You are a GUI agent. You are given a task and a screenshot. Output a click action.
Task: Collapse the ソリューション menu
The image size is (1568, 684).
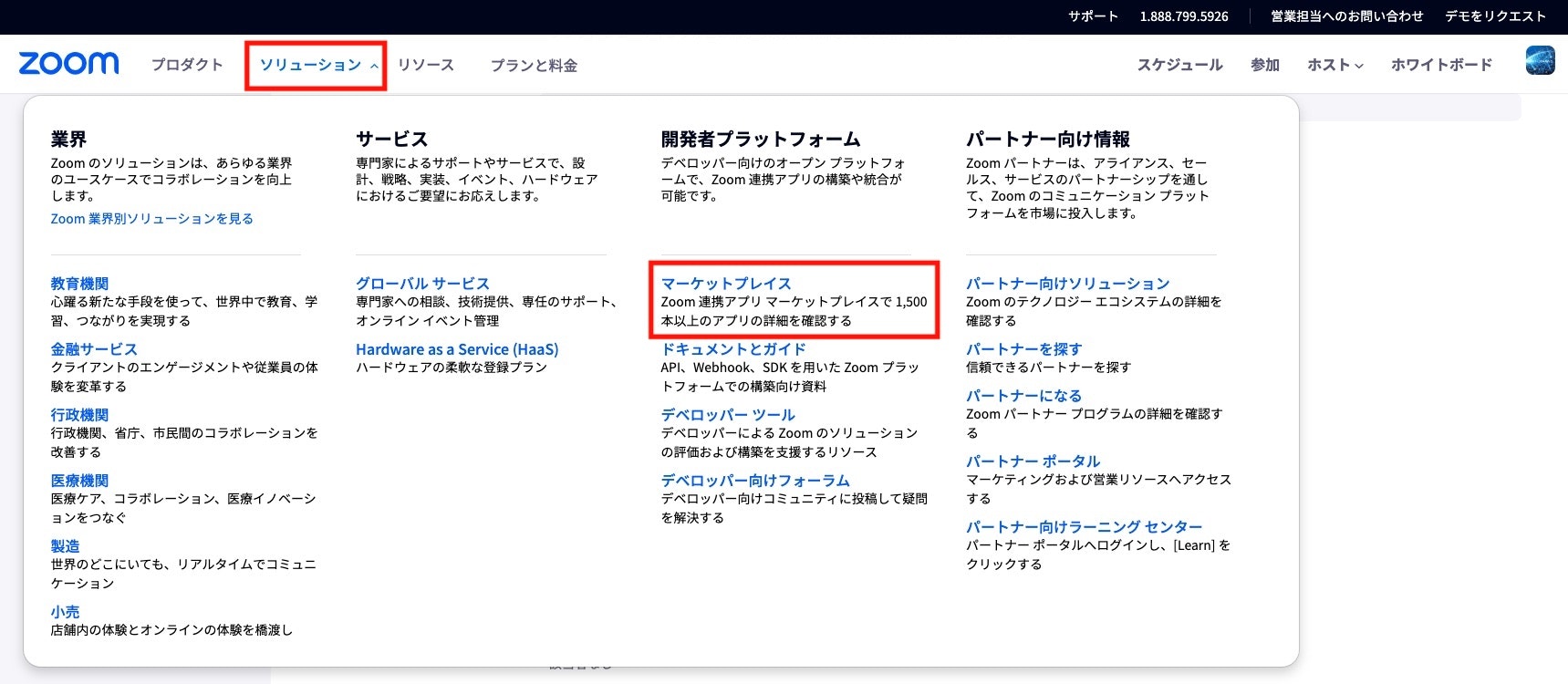click(x=318, y=65)
